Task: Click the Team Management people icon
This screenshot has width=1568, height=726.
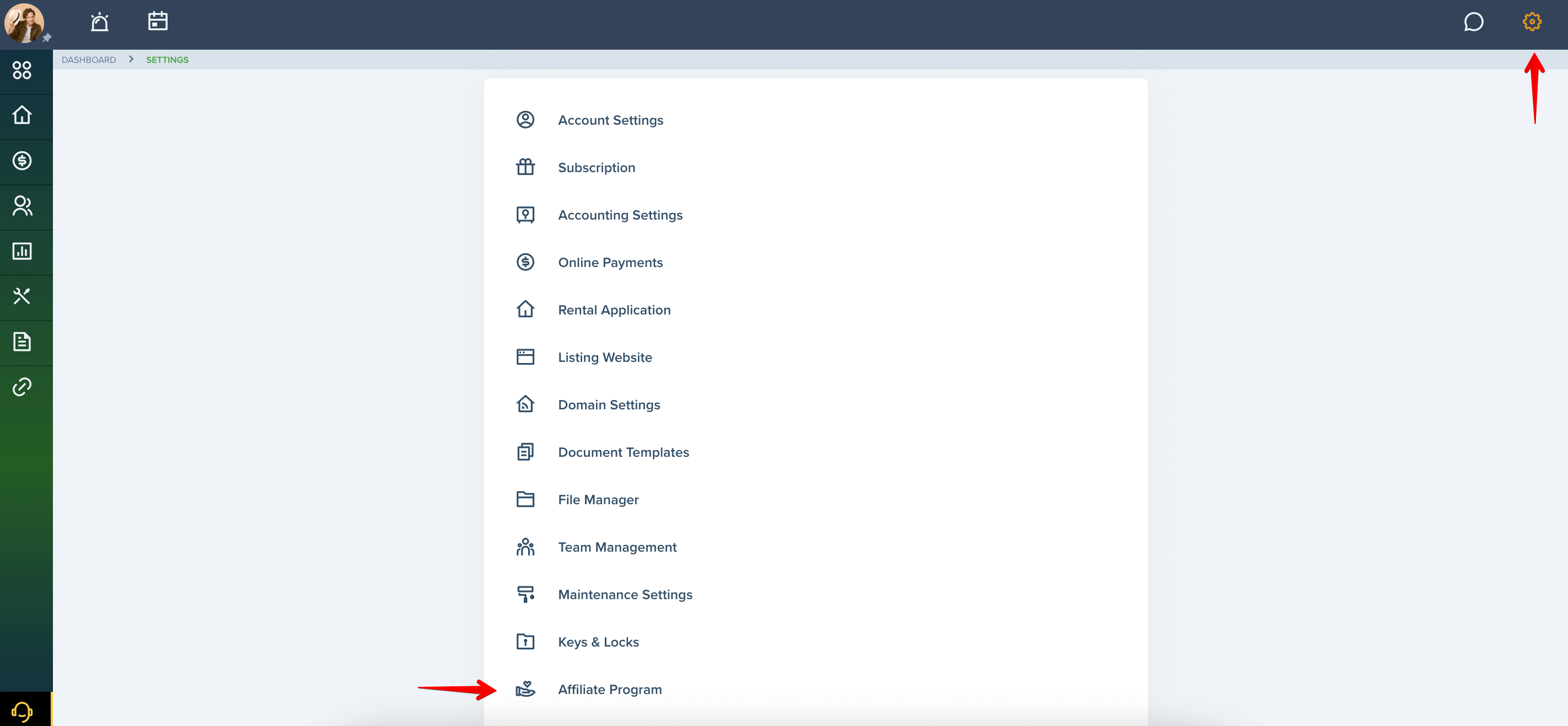Action: click(x=525, y=547)
